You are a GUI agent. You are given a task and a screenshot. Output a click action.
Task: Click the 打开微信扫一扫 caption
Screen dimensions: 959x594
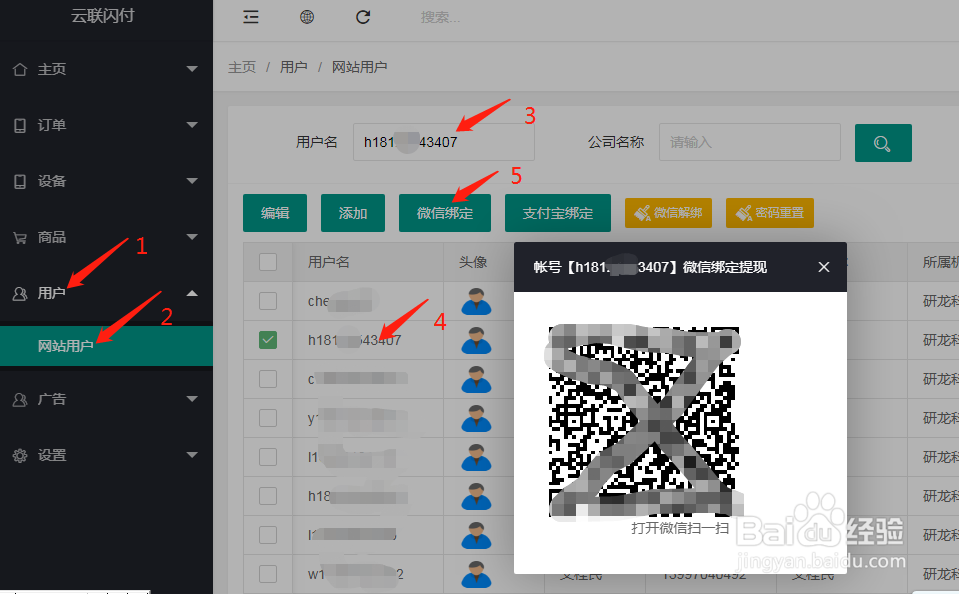point(680,528)
